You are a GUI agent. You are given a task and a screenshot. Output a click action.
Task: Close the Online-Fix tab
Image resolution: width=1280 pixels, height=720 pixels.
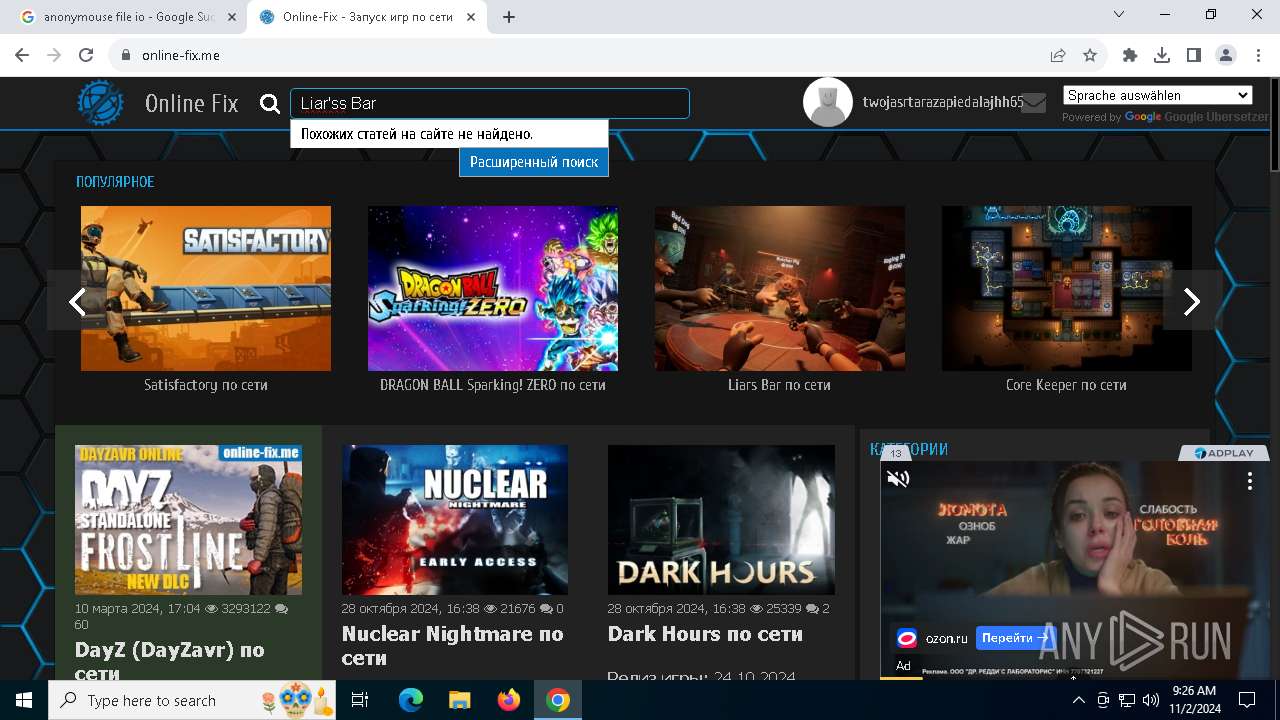click(471, 17)
